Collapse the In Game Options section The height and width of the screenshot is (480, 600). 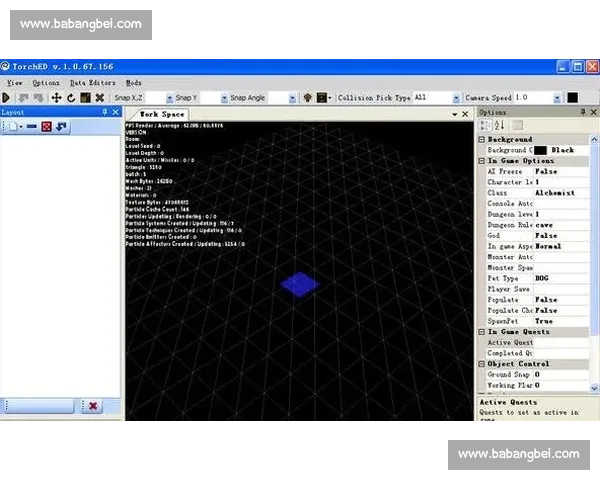(x=481, y=161)
